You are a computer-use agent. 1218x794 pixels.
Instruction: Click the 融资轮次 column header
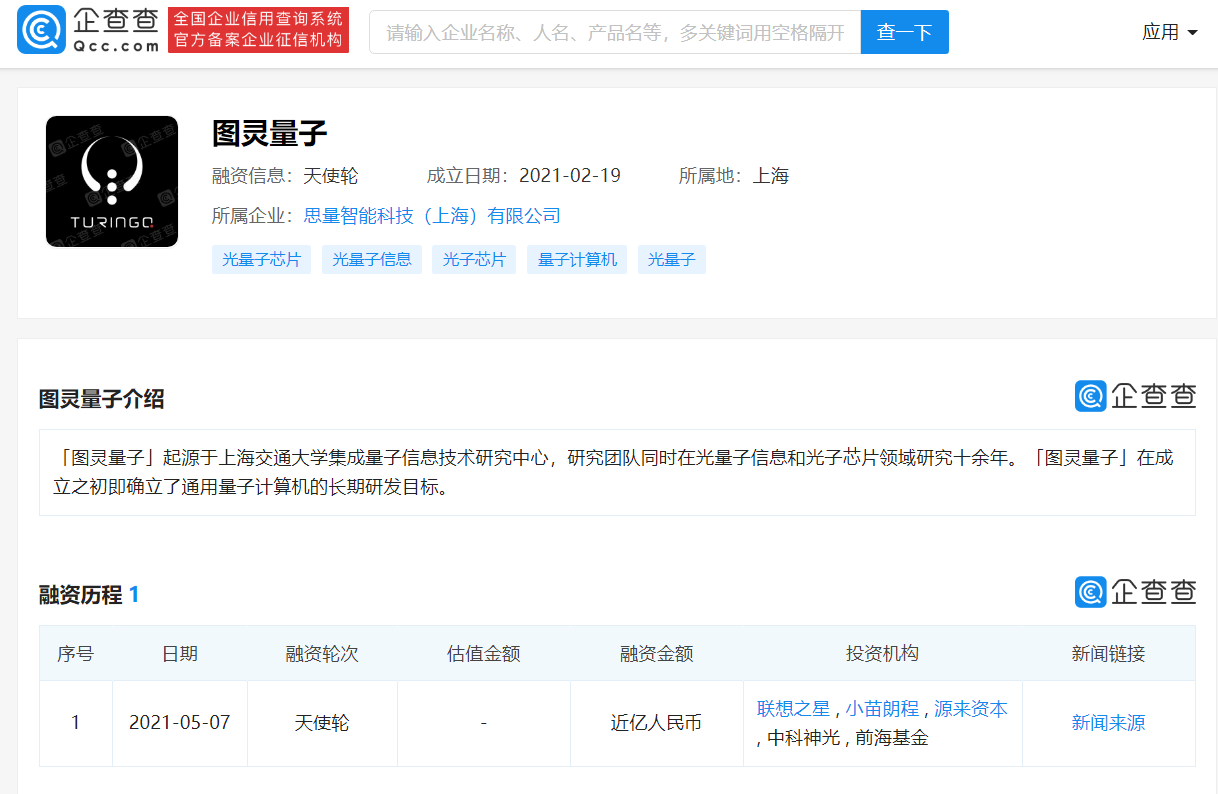(x=322, y=654)
